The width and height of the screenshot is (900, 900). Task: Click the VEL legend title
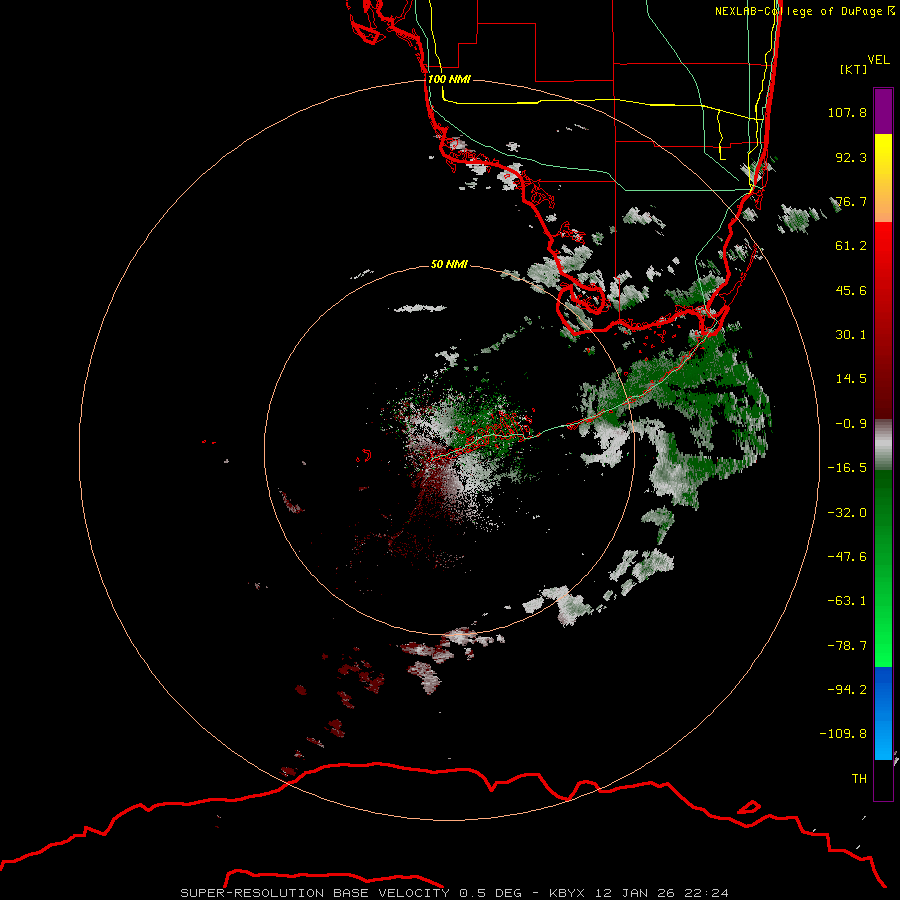click(x=878, y=60)
